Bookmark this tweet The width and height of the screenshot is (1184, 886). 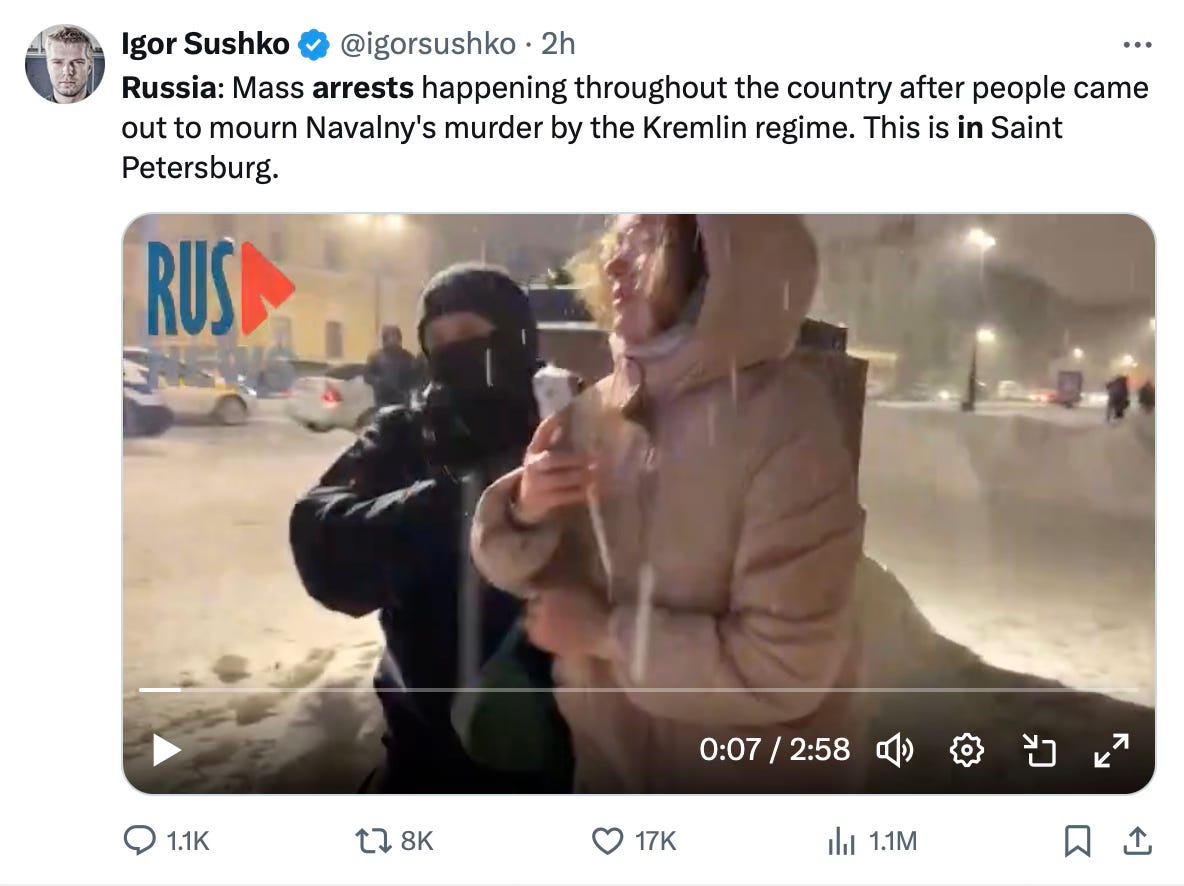tap(1078, 841)
